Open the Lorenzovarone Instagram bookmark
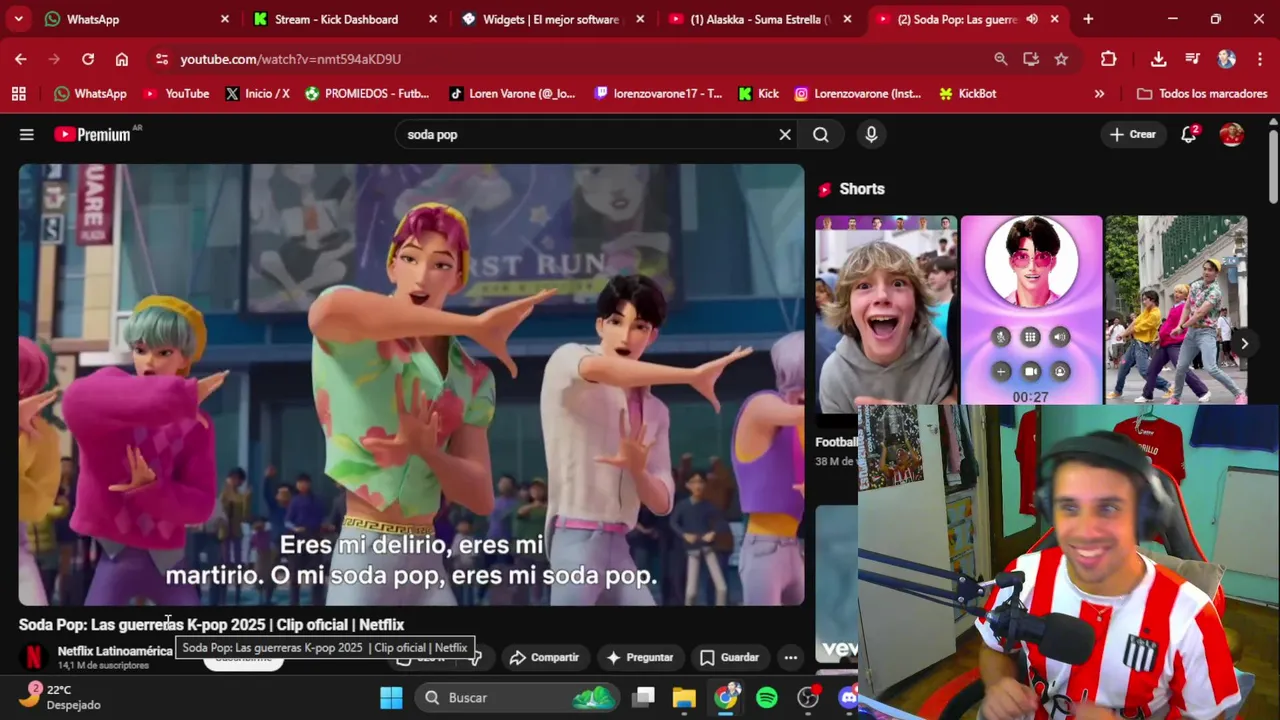This screenshot has width=1280, height=720. 858,93
